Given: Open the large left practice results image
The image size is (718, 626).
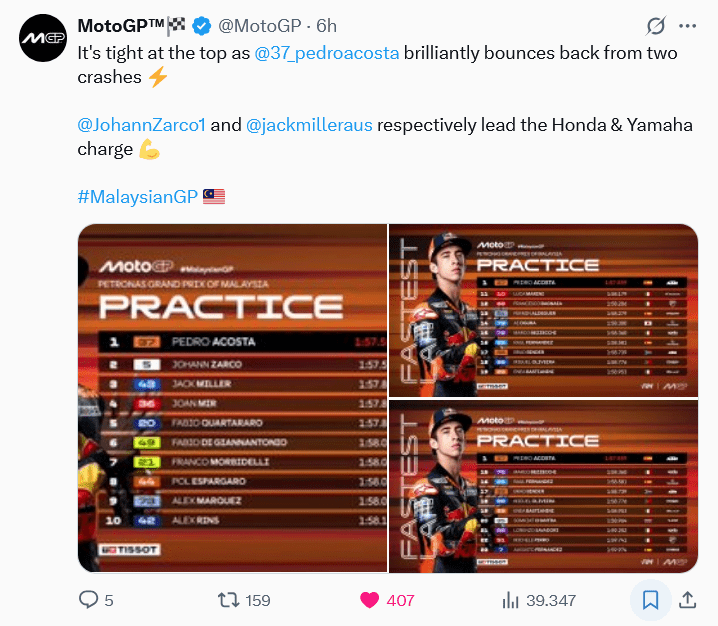Looking at the screenshot, I should (x=232, y=398).
